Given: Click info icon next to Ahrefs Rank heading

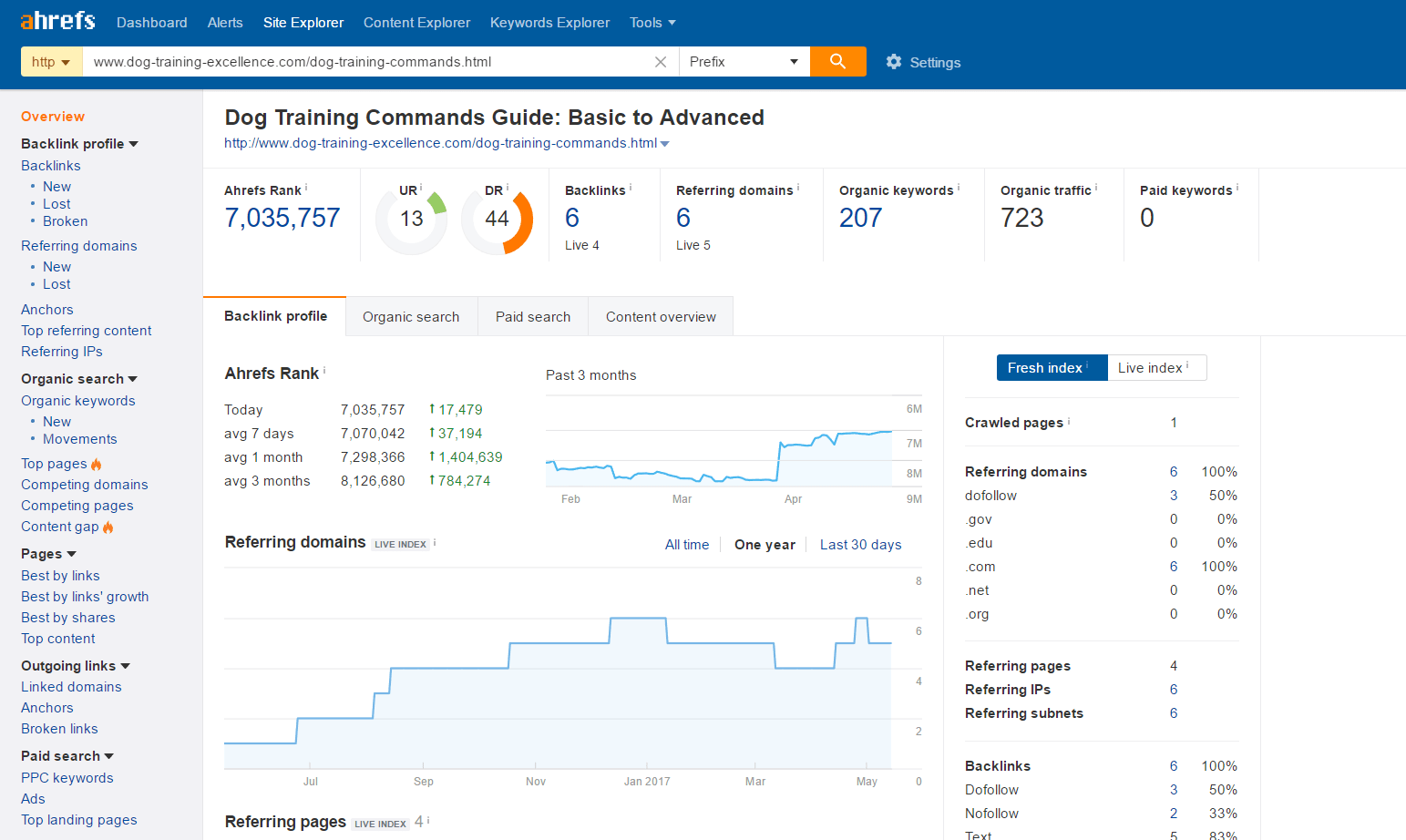Looking at the screenshot, I should pyautogui.click(x=324, y=371).
